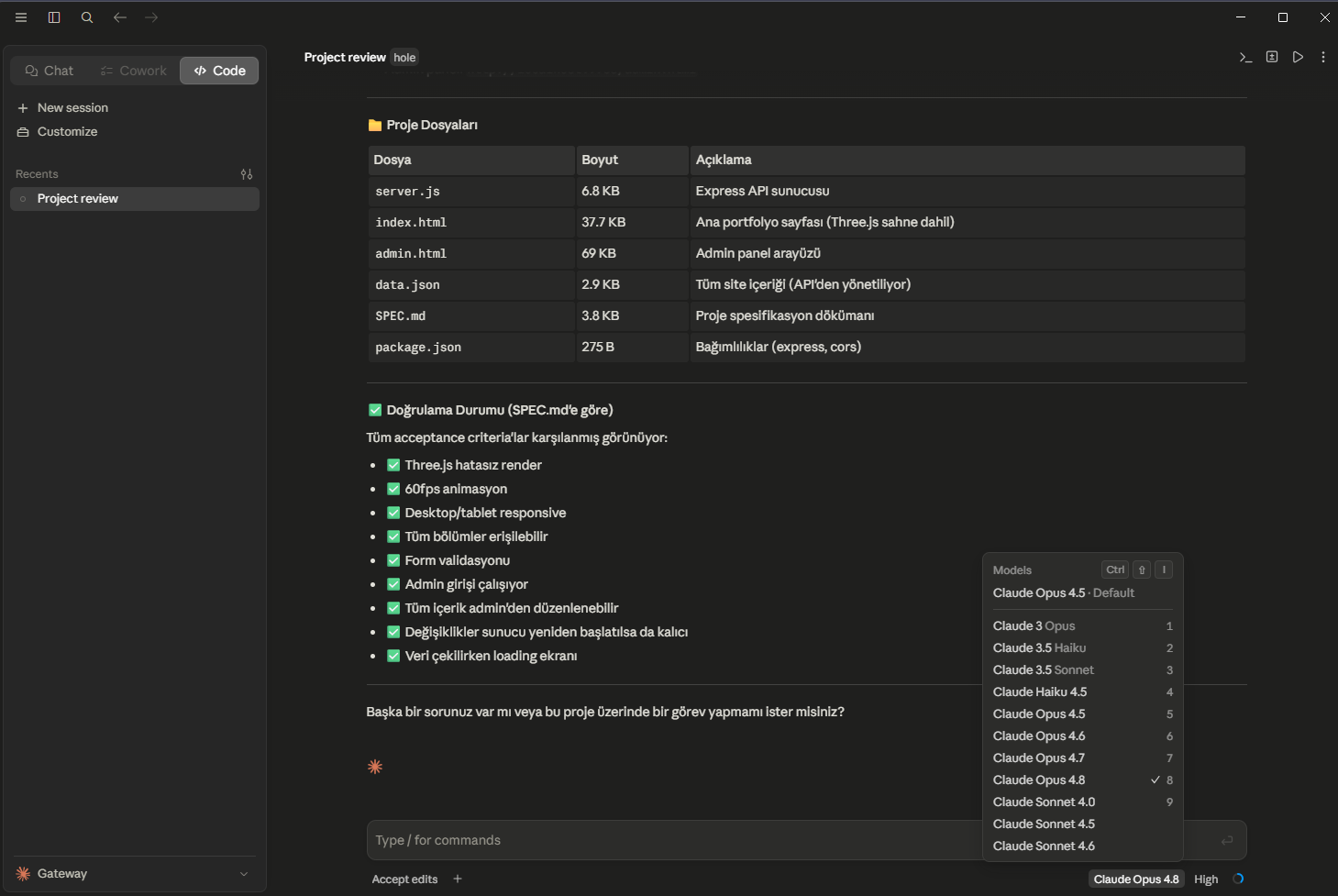Select Claude 3.5 Haiku from models
The width and height of the screenshot is (1338, 896).
point(1082,648)
